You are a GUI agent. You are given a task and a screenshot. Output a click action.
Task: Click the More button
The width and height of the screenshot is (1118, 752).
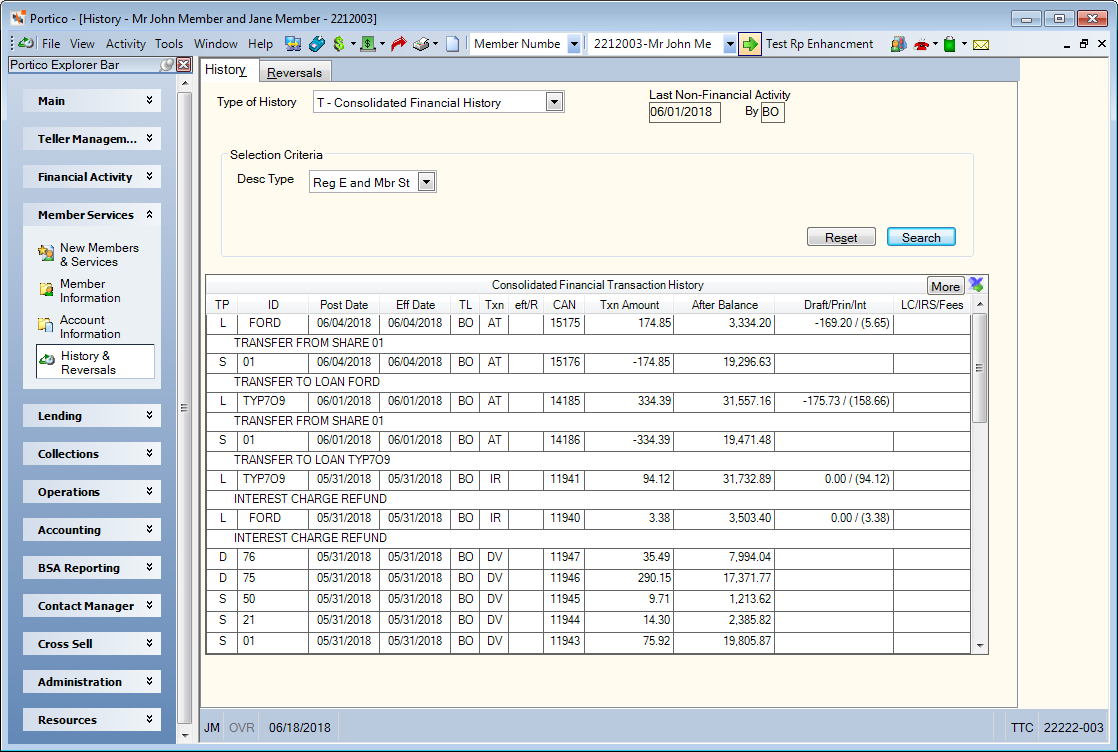[945, 286]
